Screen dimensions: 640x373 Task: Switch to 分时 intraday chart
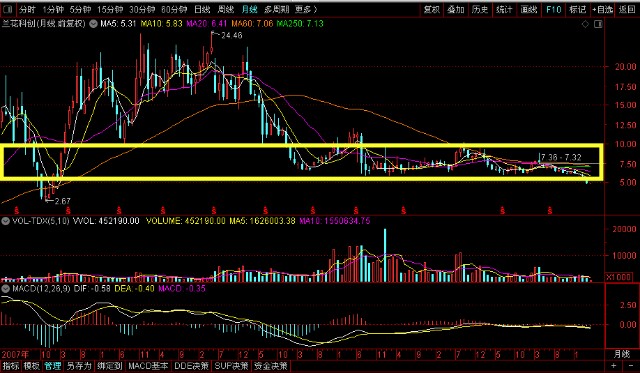click(x=27, y=9)
